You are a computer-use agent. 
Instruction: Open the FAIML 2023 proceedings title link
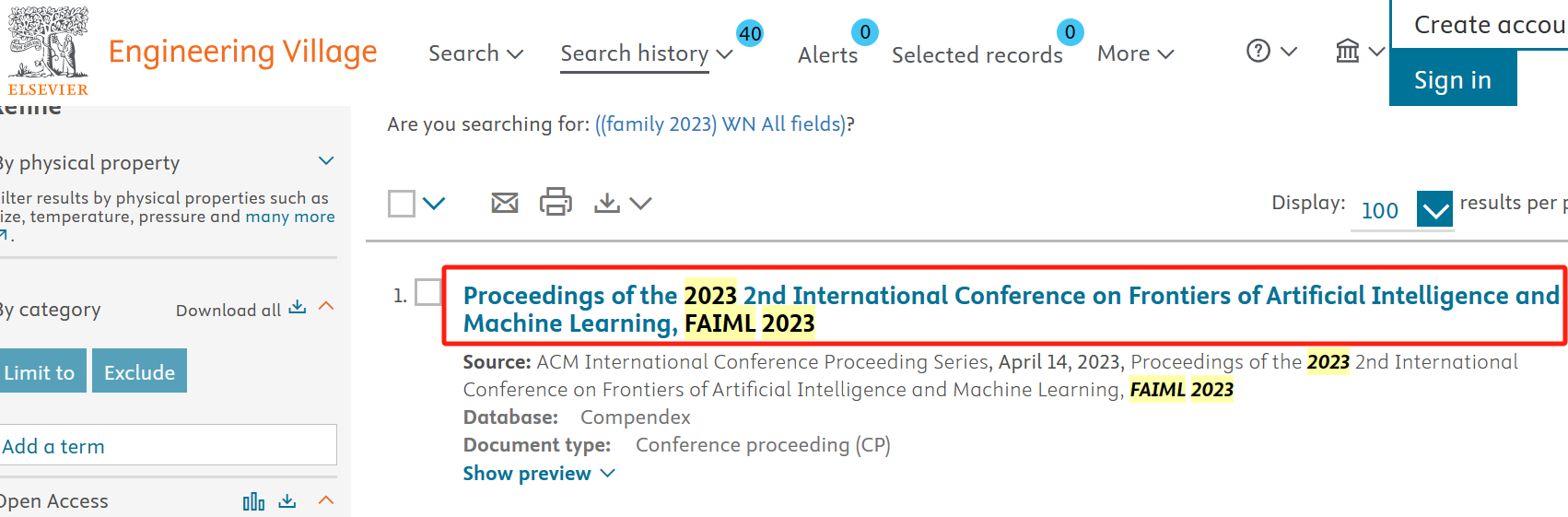tap(1010, 310)
